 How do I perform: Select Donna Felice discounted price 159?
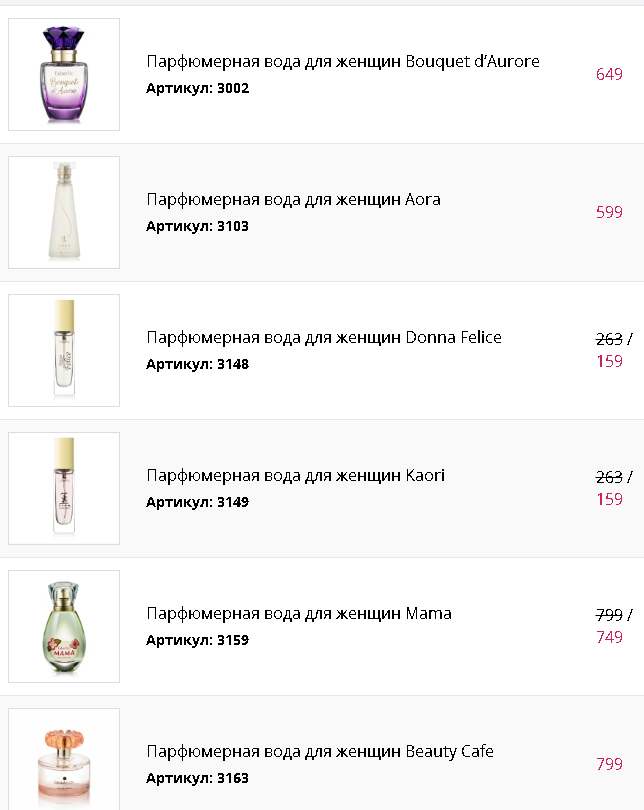[609, 361]
